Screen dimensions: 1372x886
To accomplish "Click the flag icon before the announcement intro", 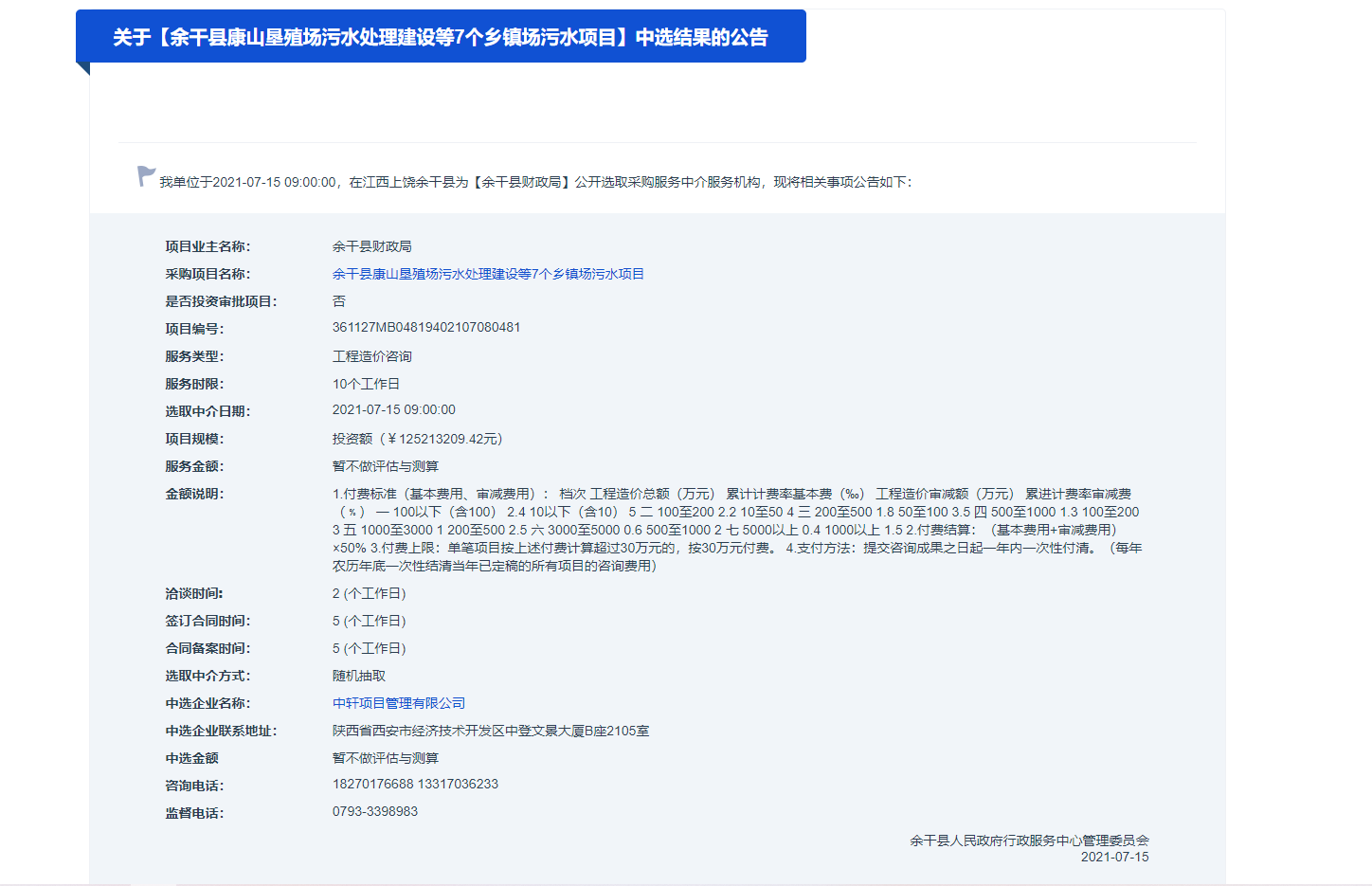I will [146, 176].
